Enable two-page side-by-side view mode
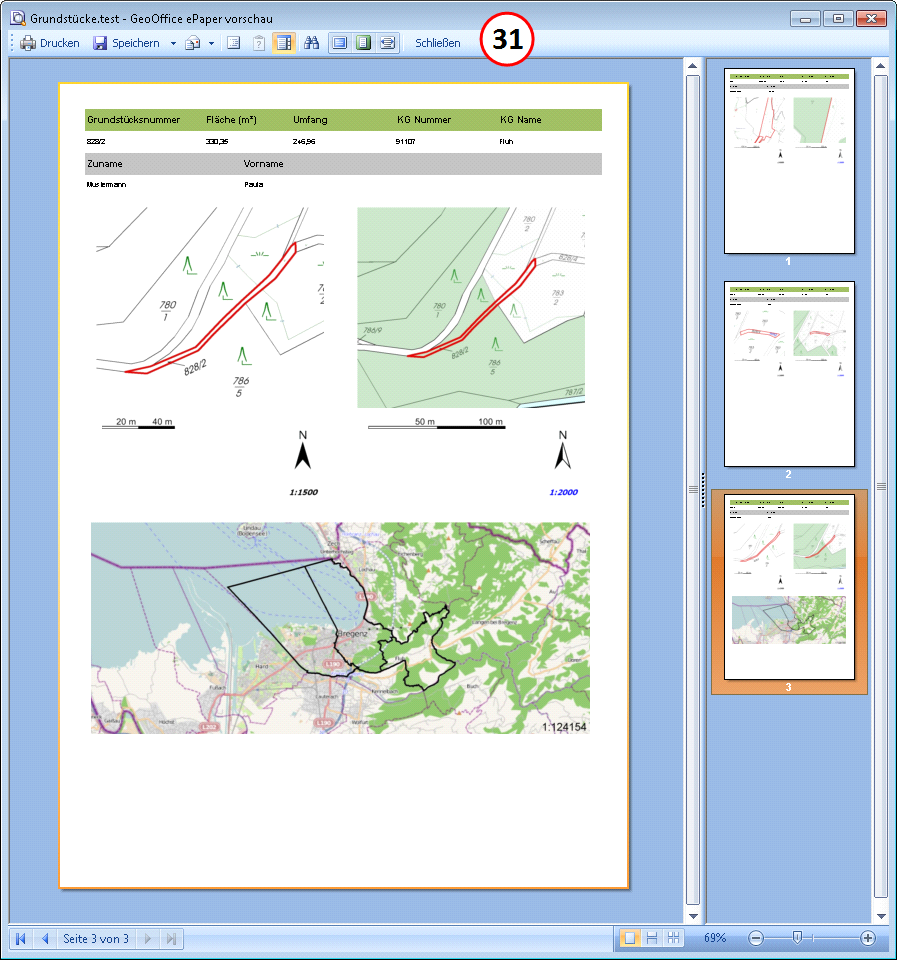This screenshot has height=960, width=897. (x=673, y=938)
